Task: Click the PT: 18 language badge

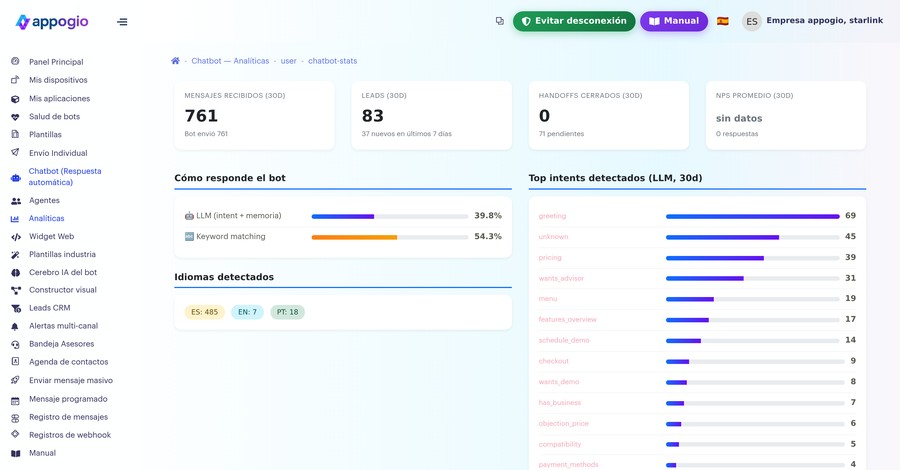Action: coord(288,312)
